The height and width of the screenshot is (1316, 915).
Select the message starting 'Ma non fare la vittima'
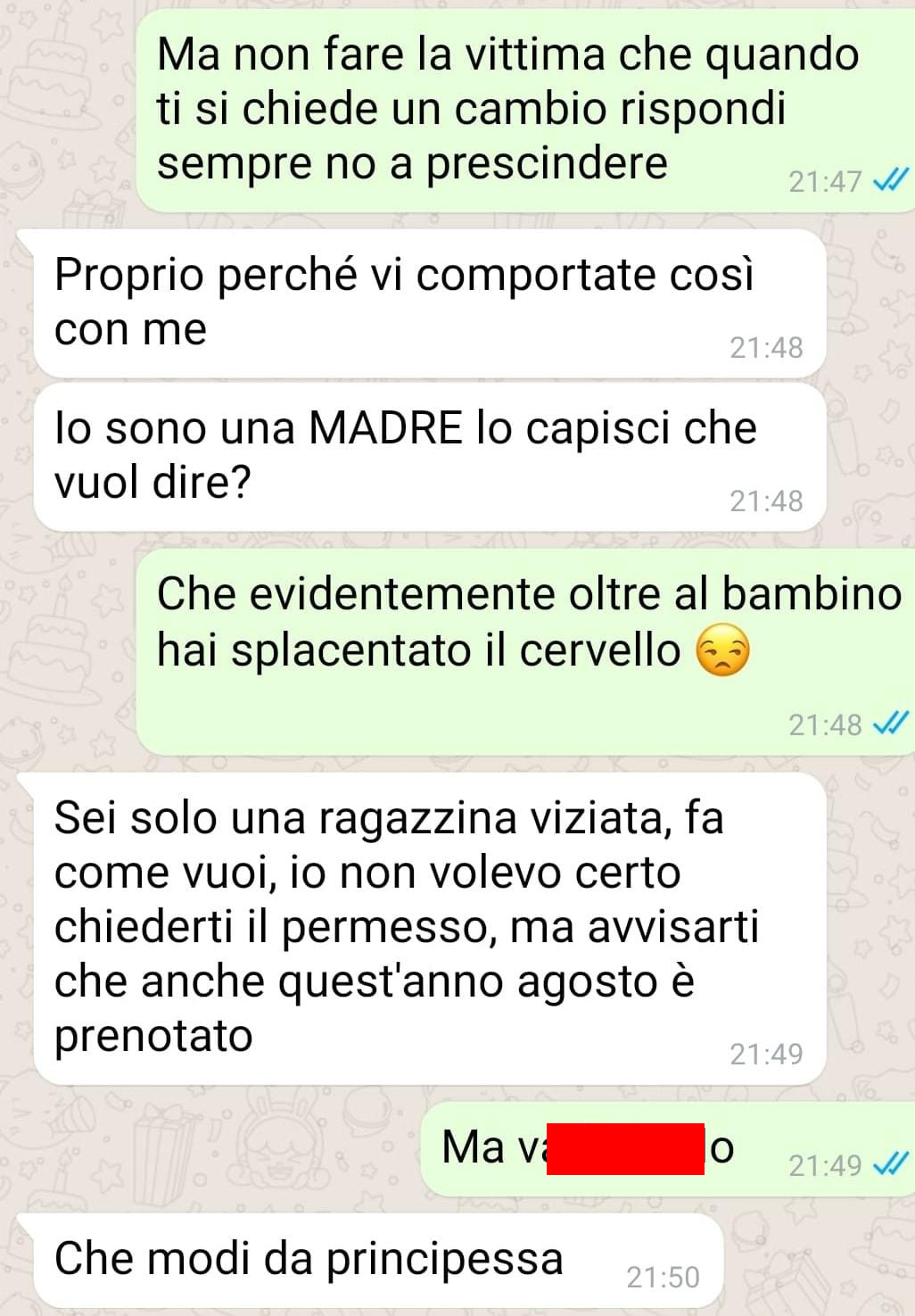tap(525, 112)
